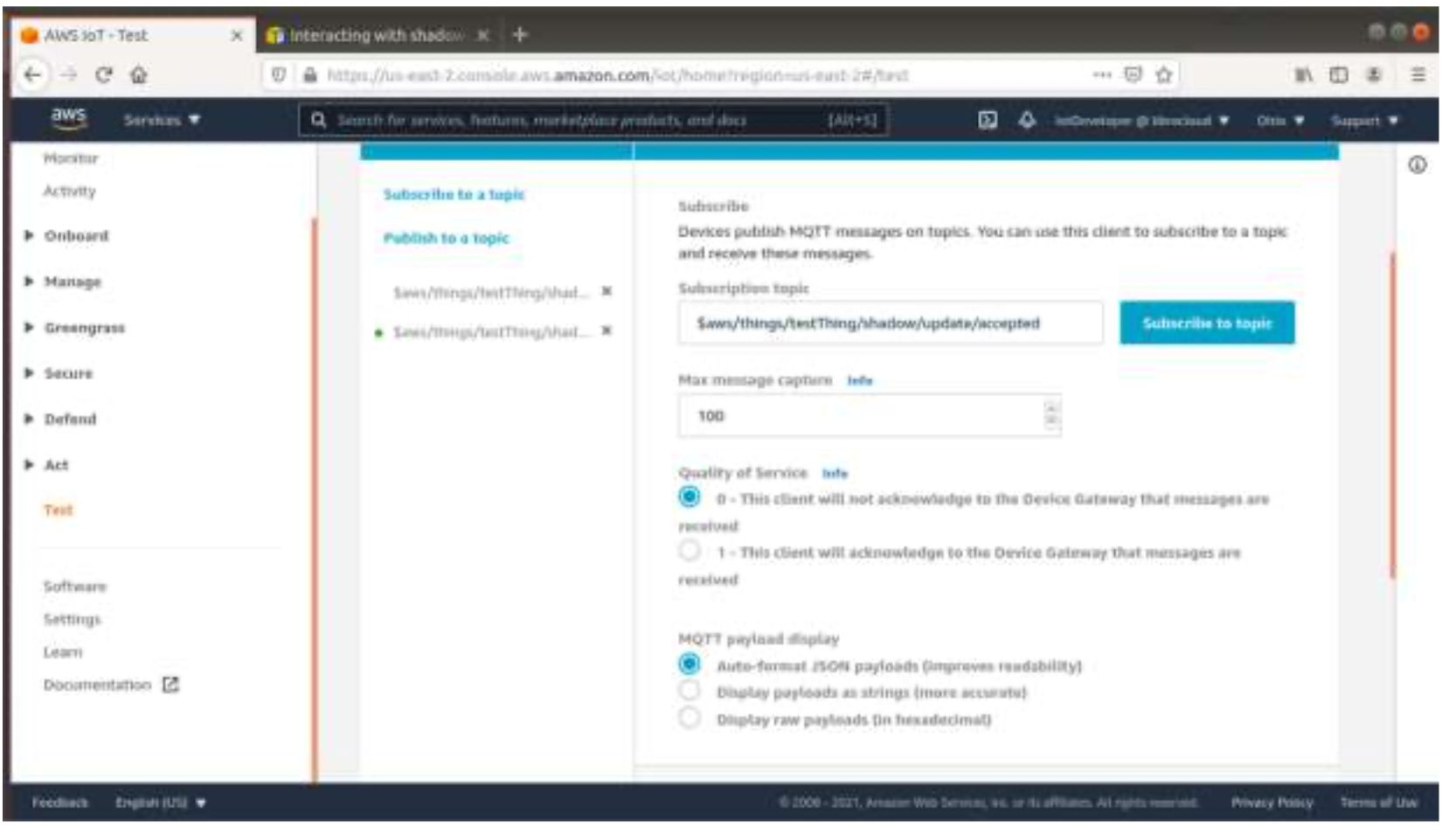Increment the max message capture stepper

(x=1051, y=408)
